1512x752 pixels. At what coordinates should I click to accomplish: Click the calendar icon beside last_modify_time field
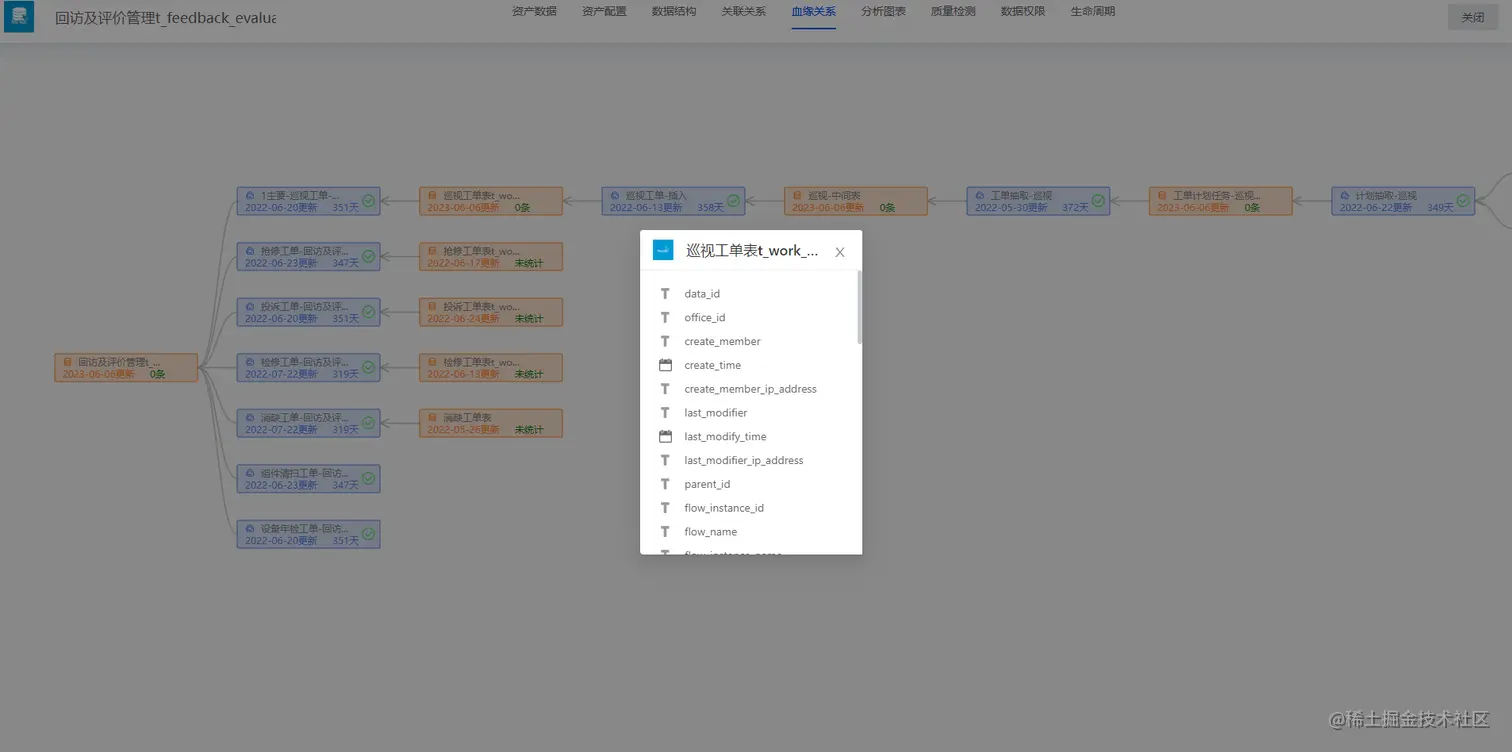(665, 436)
